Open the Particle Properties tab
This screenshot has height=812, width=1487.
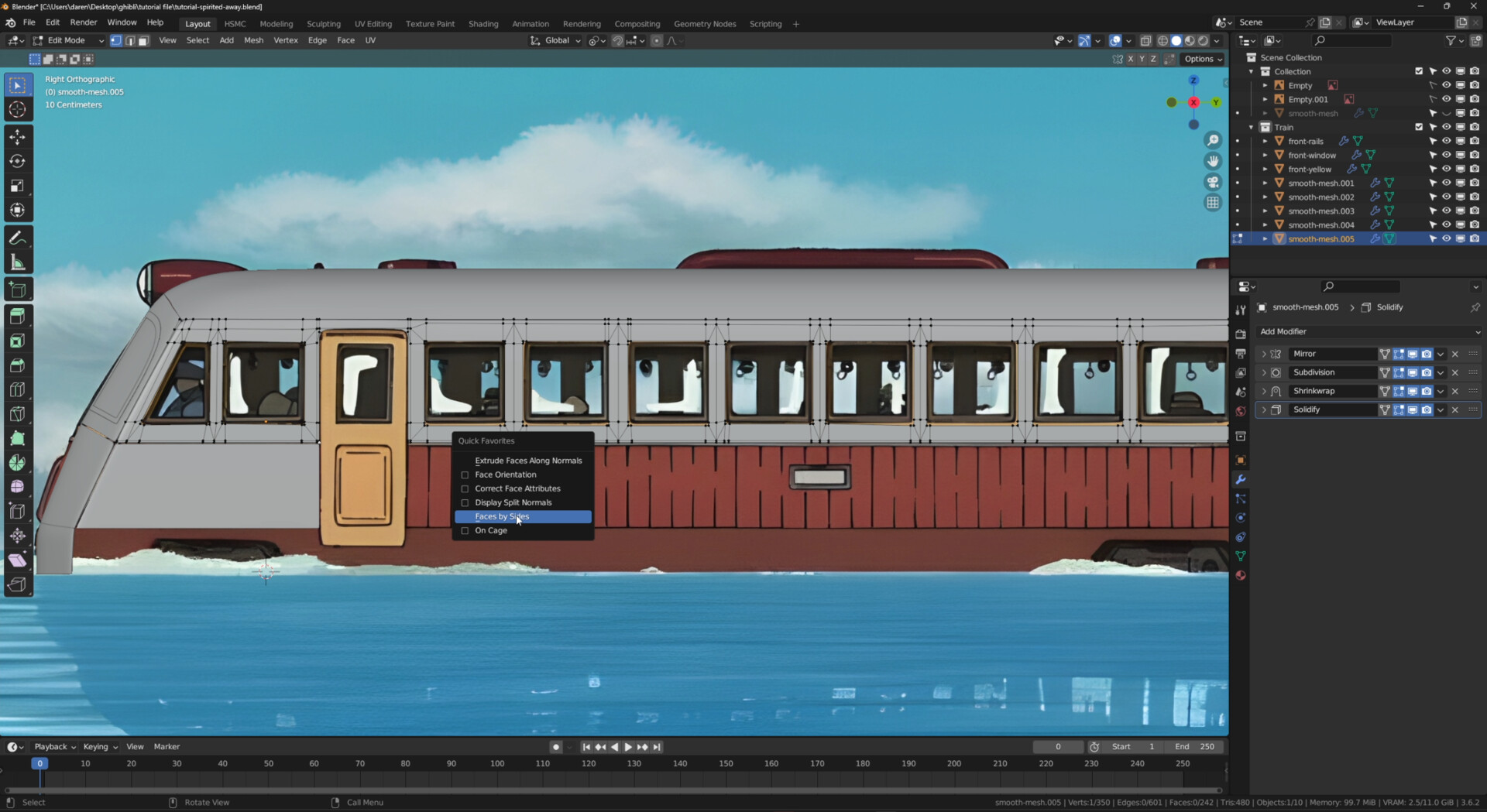pyautogui.click(x=1241, y=499)
